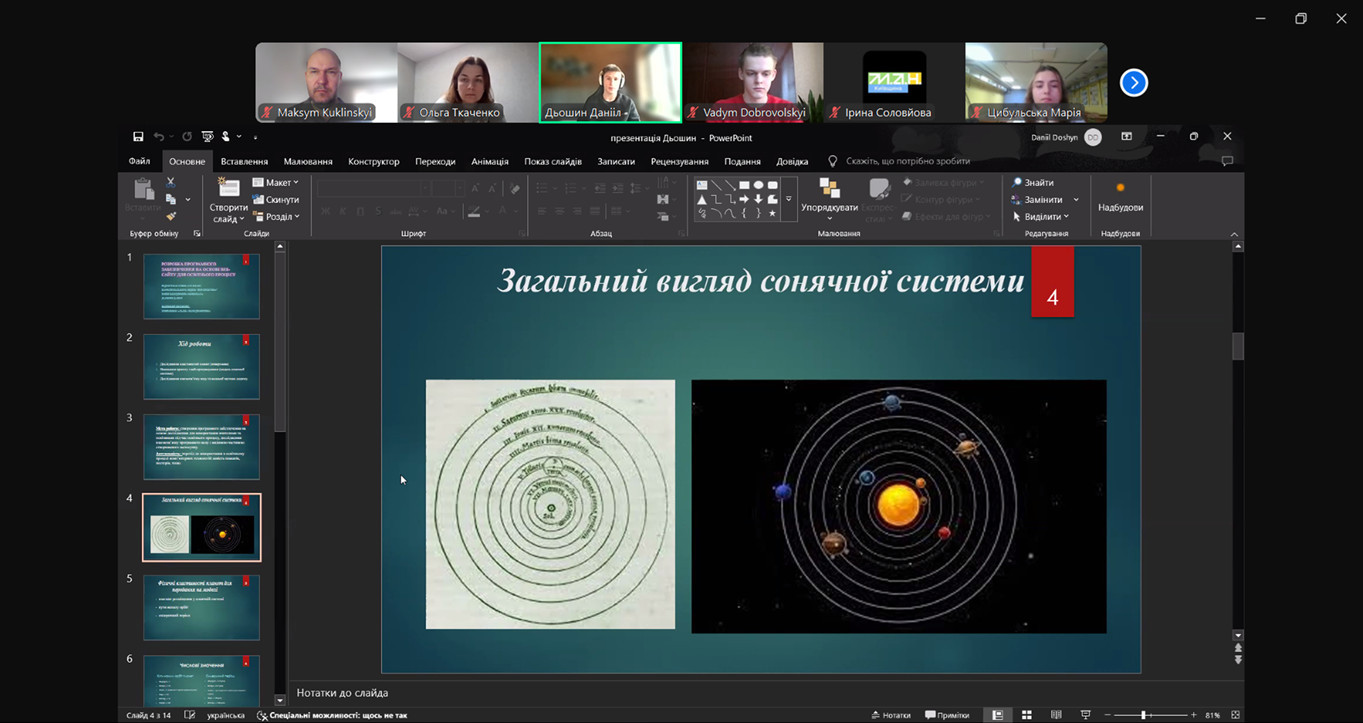
Task: Select the Format Painter brush icon
Action: coord(171,216)
